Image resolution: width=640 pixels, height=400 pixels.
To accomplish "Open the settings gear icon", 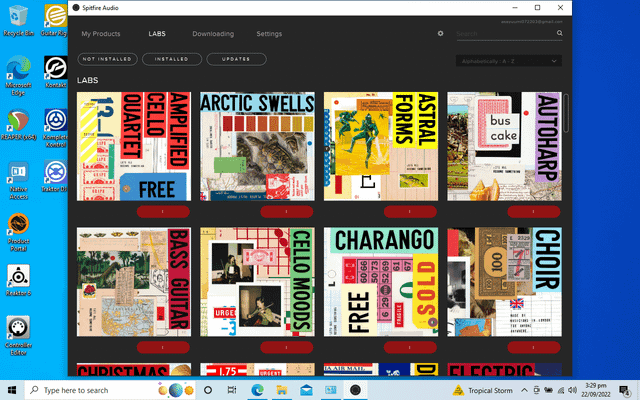I will tap(440, 34).
